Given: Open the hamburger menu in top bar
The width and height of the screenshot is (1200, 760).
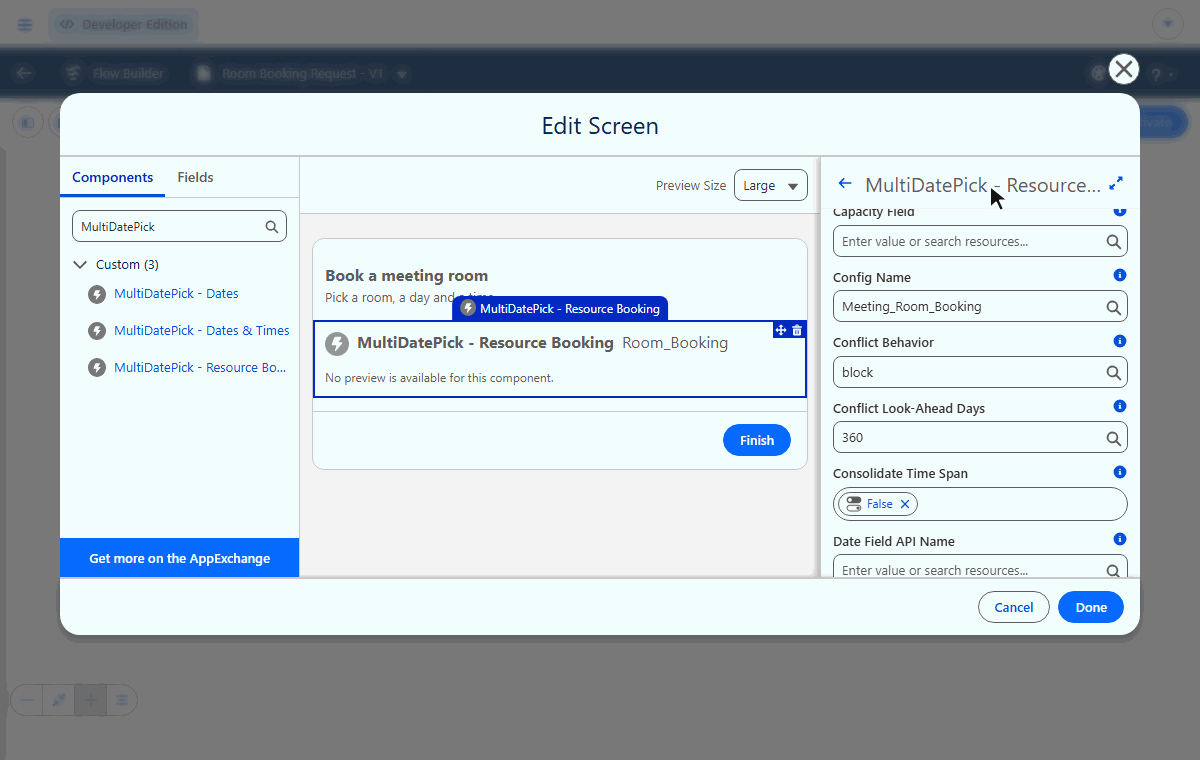Looking at the screenshot, I should pos(25,25).
